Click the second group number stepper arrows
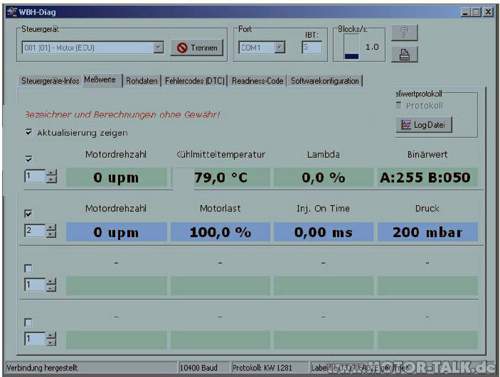500x377 pixels. (x=51, y=231)
